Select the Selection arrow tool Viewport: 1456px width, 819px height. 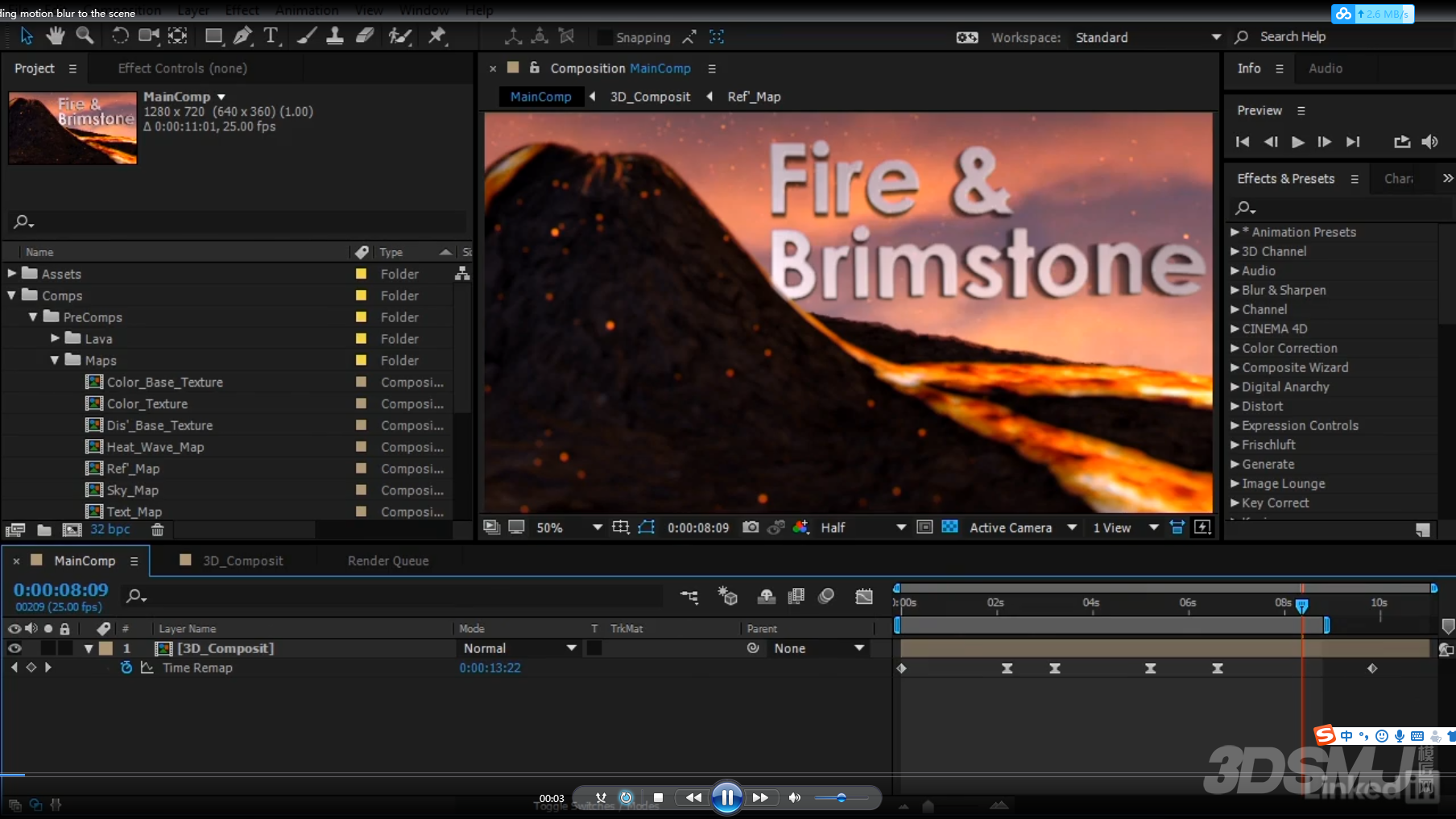coord(27,36)
